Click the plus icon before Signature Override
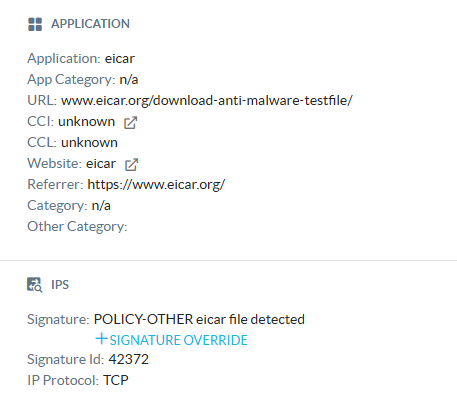 (x=101, y=339)
